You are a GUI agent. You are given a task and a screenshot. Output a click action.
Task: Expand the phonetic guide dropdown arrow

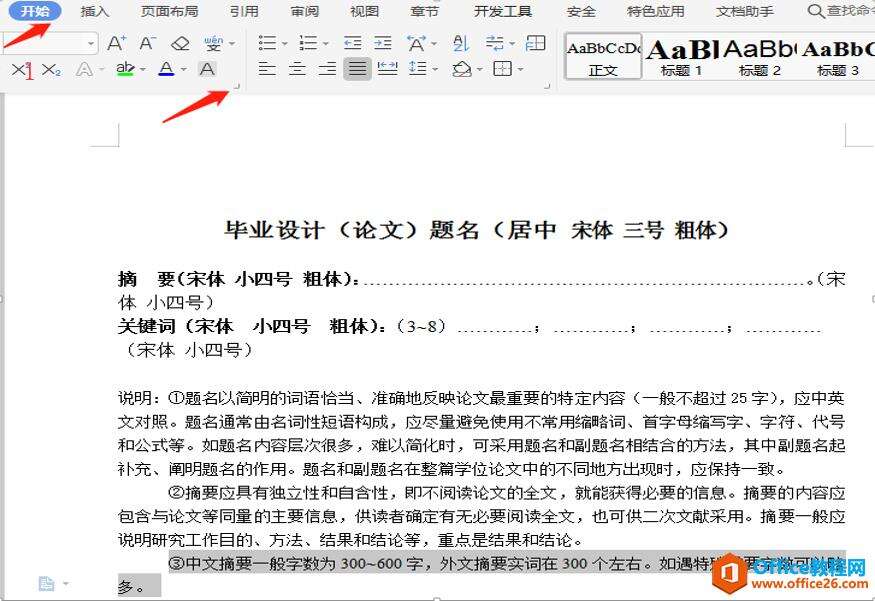tap(232, 44)
